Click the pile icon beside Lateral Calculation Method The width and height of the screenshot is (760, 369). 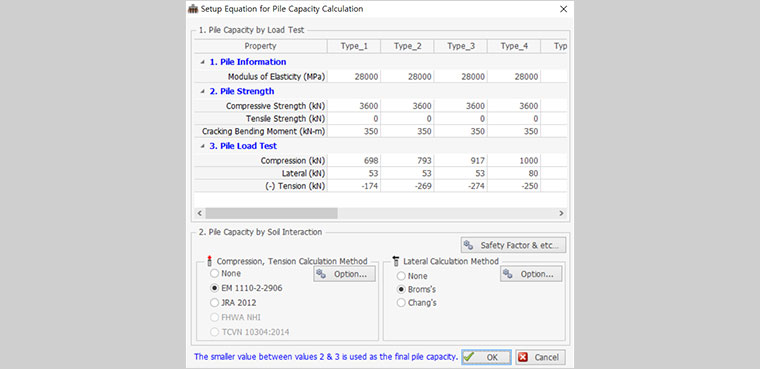[x=396, y=261]
